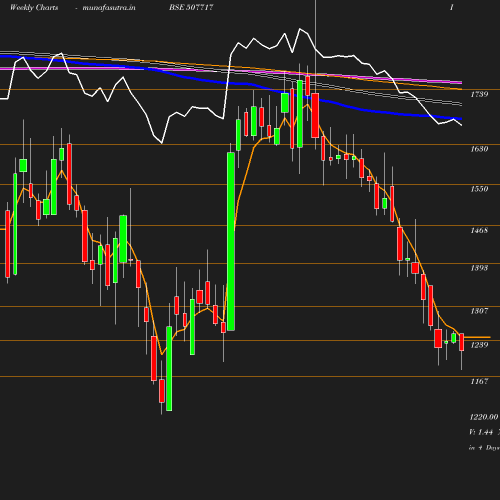This screenshot has height=500, width=500.
Task: Click the 1167 price axis label
Action: pos(479,381)
